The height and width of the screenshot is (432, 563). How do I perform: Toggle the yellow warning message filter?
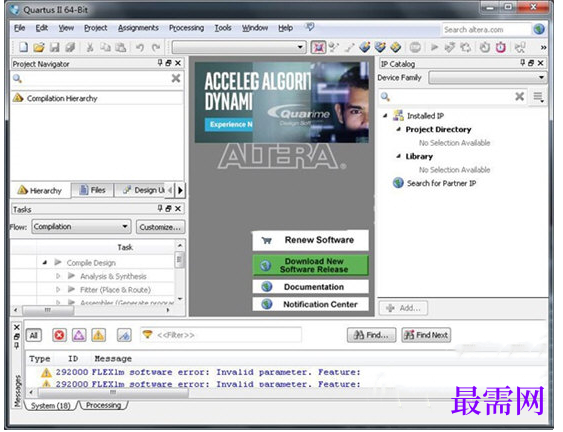pyautogui.click(x=98, y=335)
